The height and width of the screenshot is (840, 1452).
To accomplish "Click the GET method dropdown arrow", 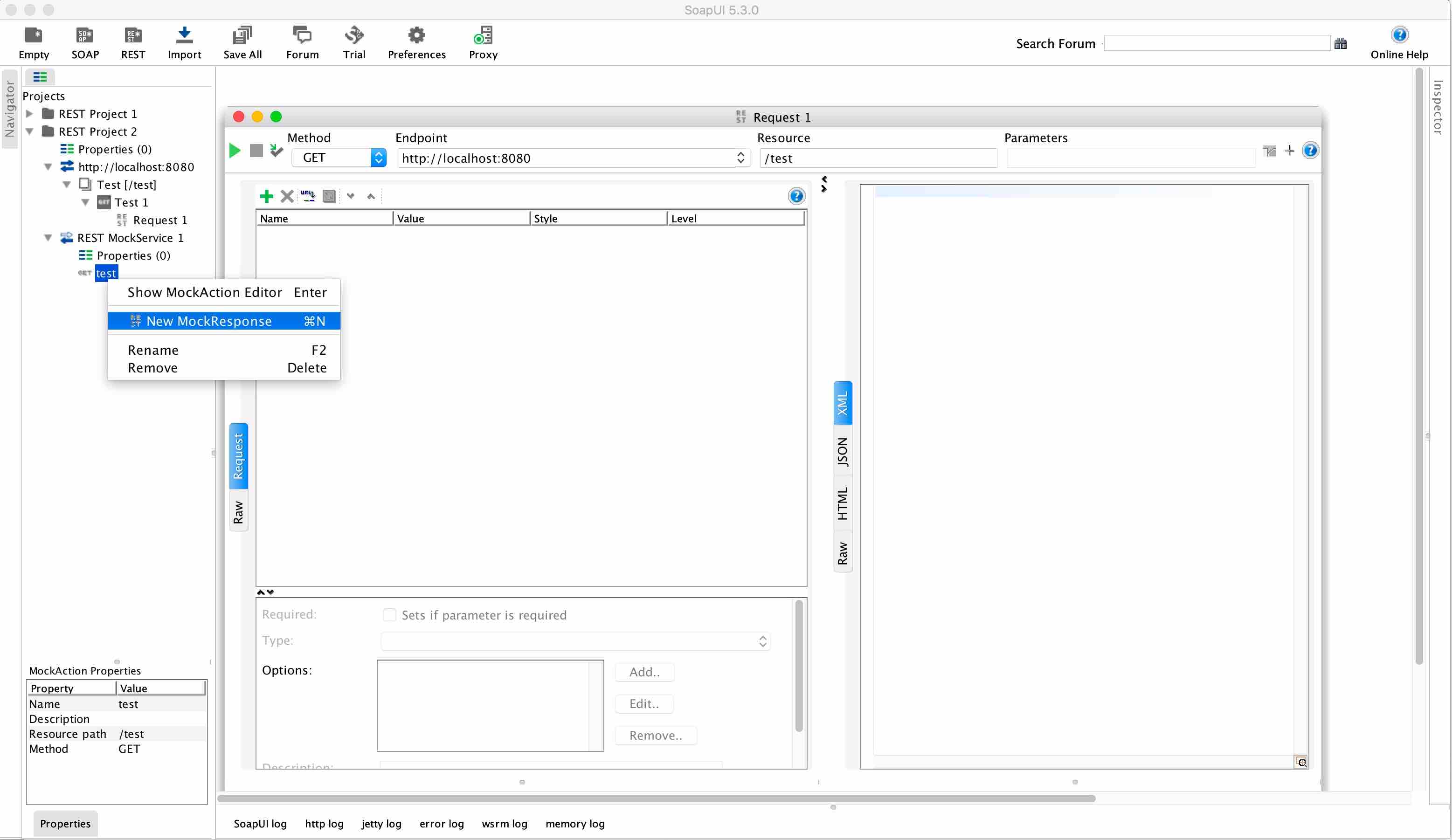I will tap(378, 158).
